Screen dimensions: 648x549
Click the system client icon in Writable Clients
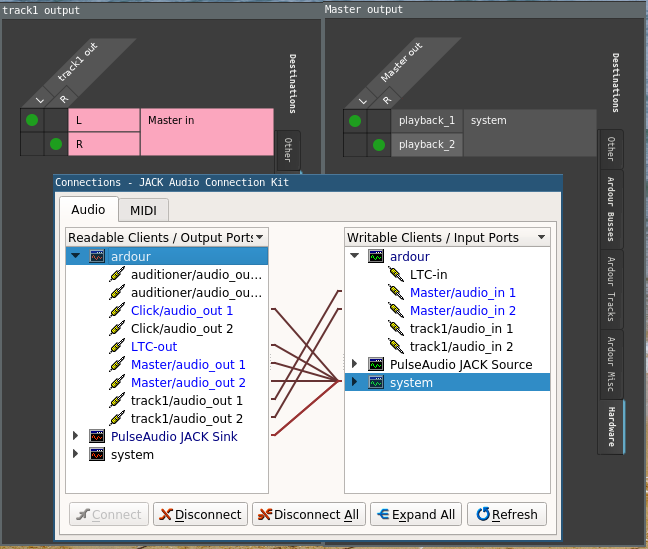pyautogui.click(x=377, y=383)
